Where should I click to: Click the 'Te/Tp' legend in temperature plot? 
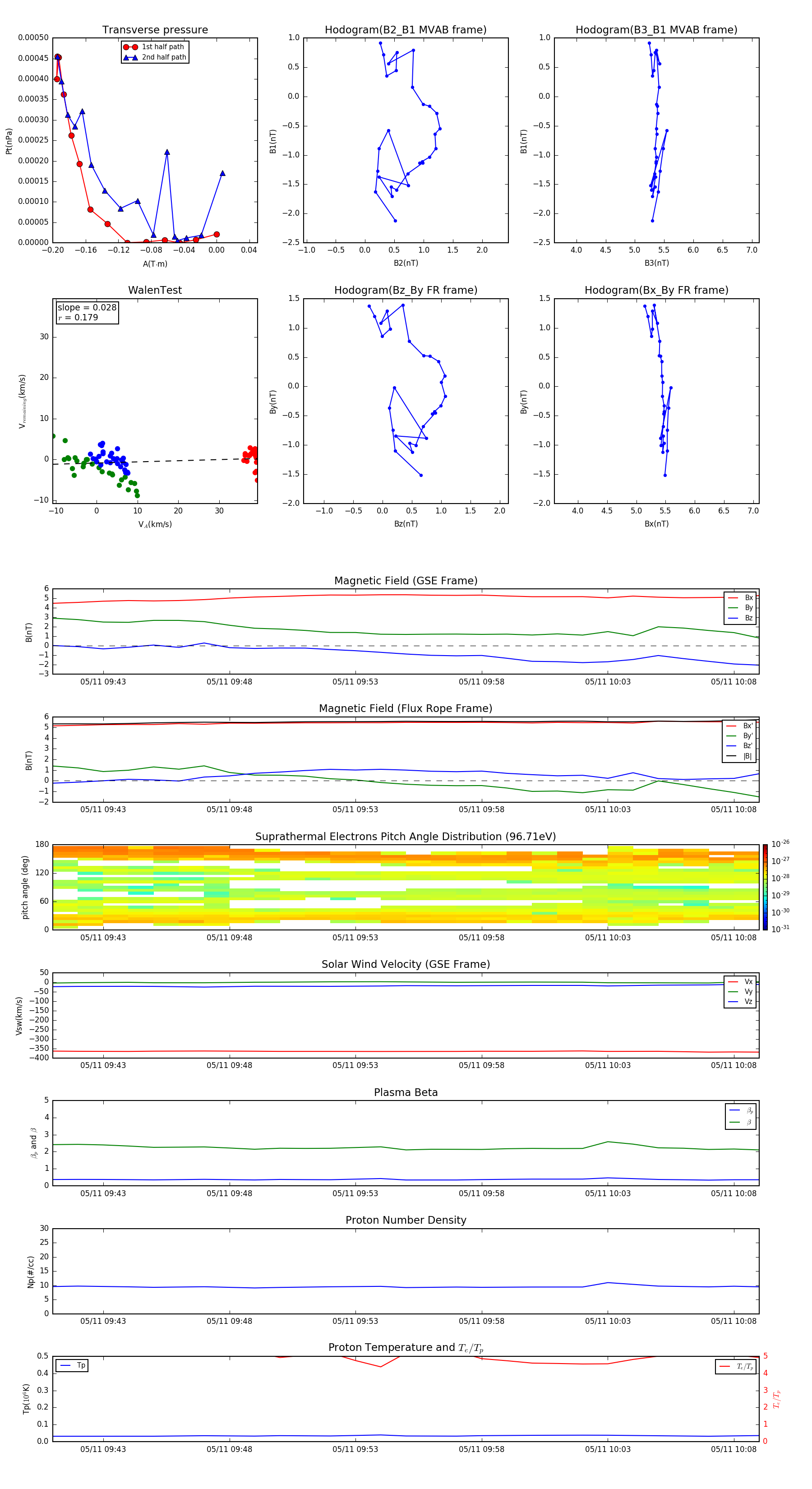click(736, 1366)
